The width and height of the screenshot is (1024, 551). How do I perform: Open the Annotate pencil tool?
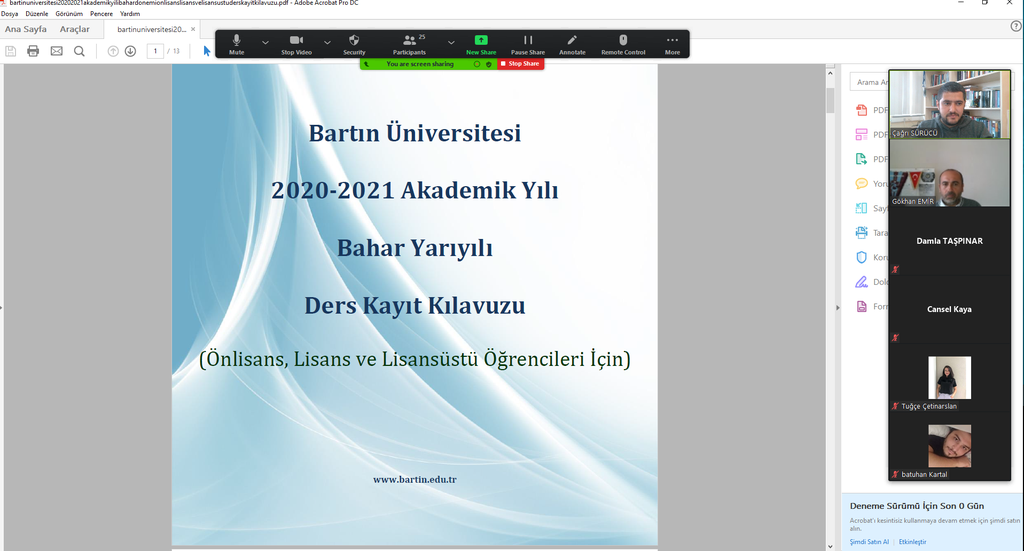click(572, 41)
